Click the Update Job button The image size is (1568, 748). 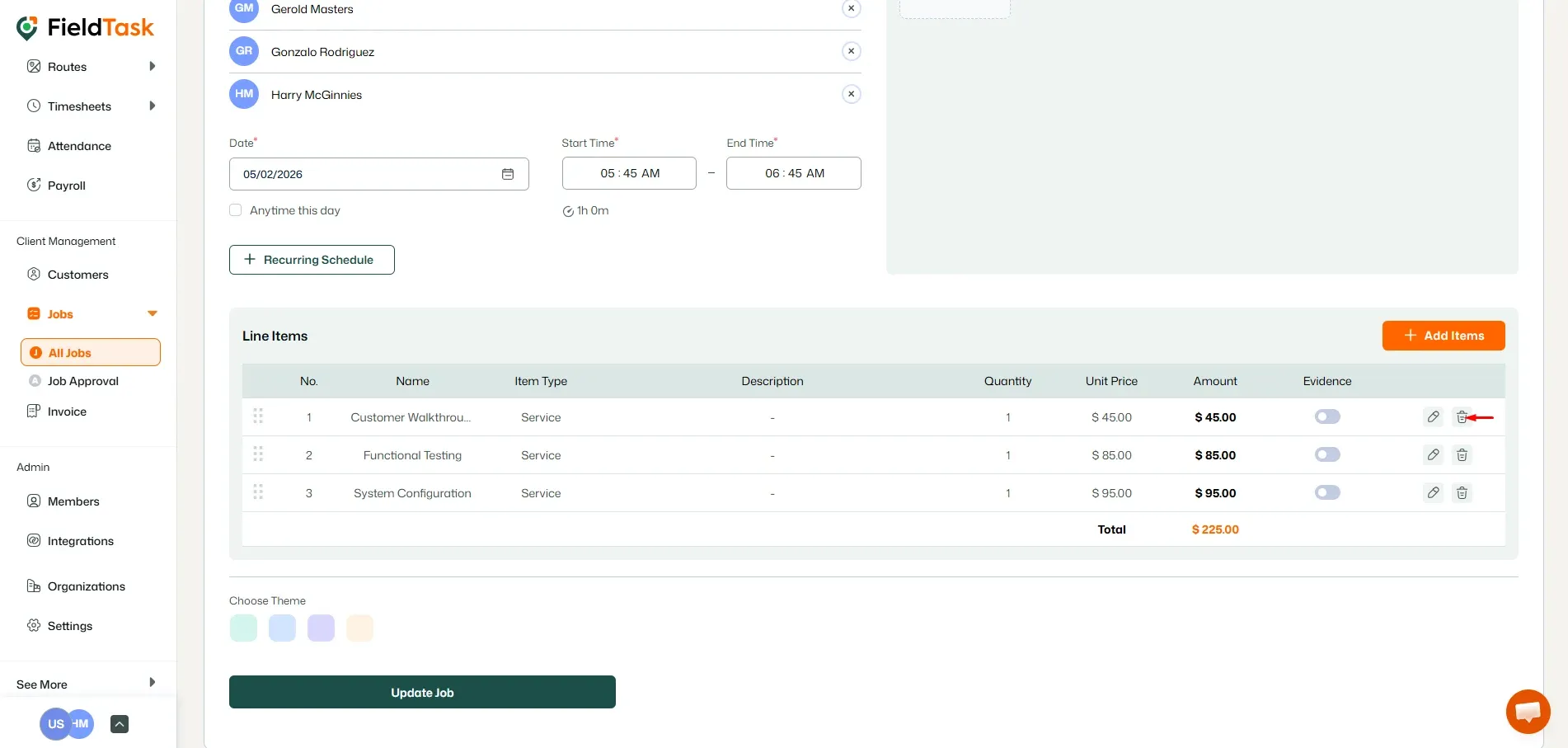pos(422,692)
